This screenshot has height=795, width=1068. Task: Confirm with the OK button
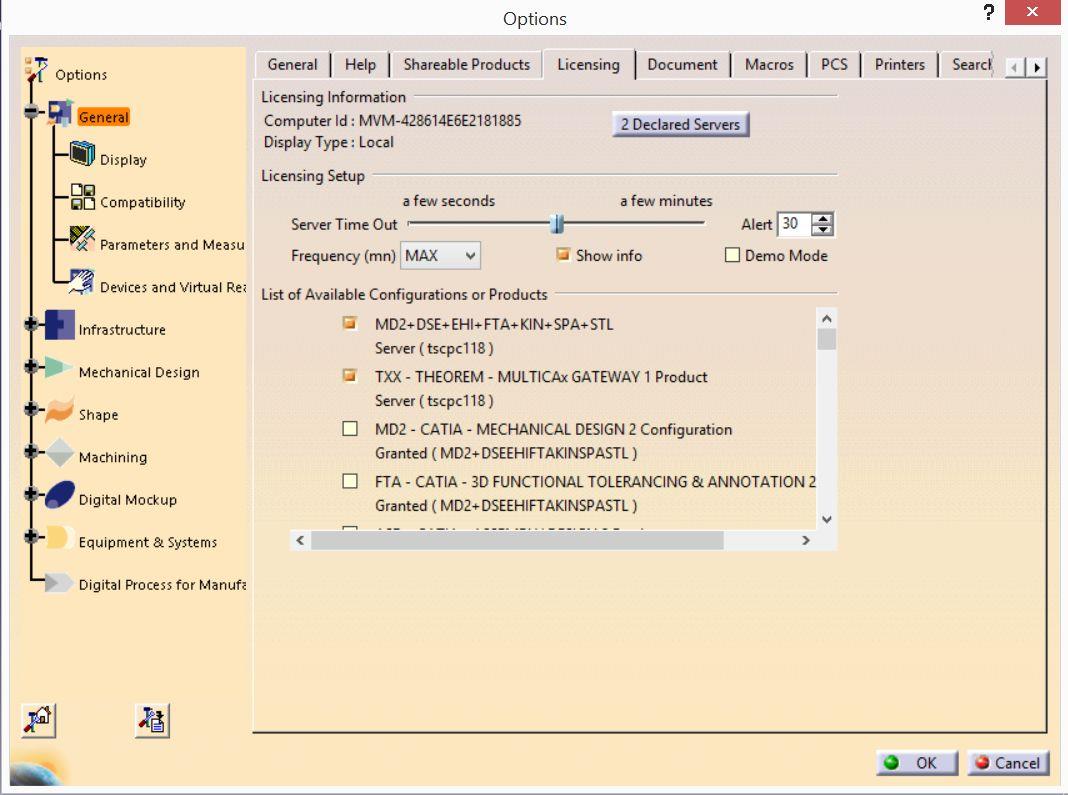(917, 763)
